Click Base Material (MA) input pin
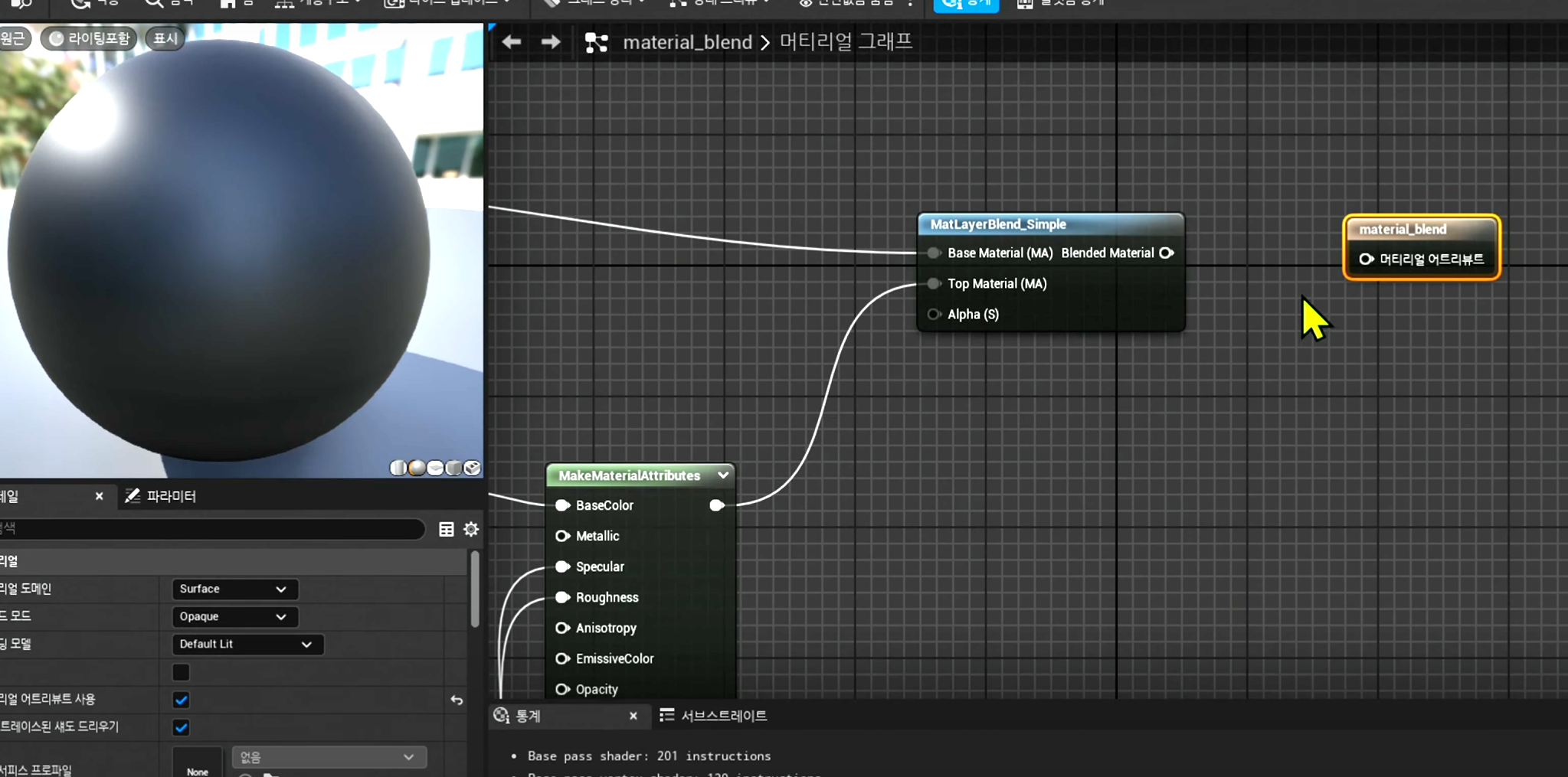 (x=934, y=253)
